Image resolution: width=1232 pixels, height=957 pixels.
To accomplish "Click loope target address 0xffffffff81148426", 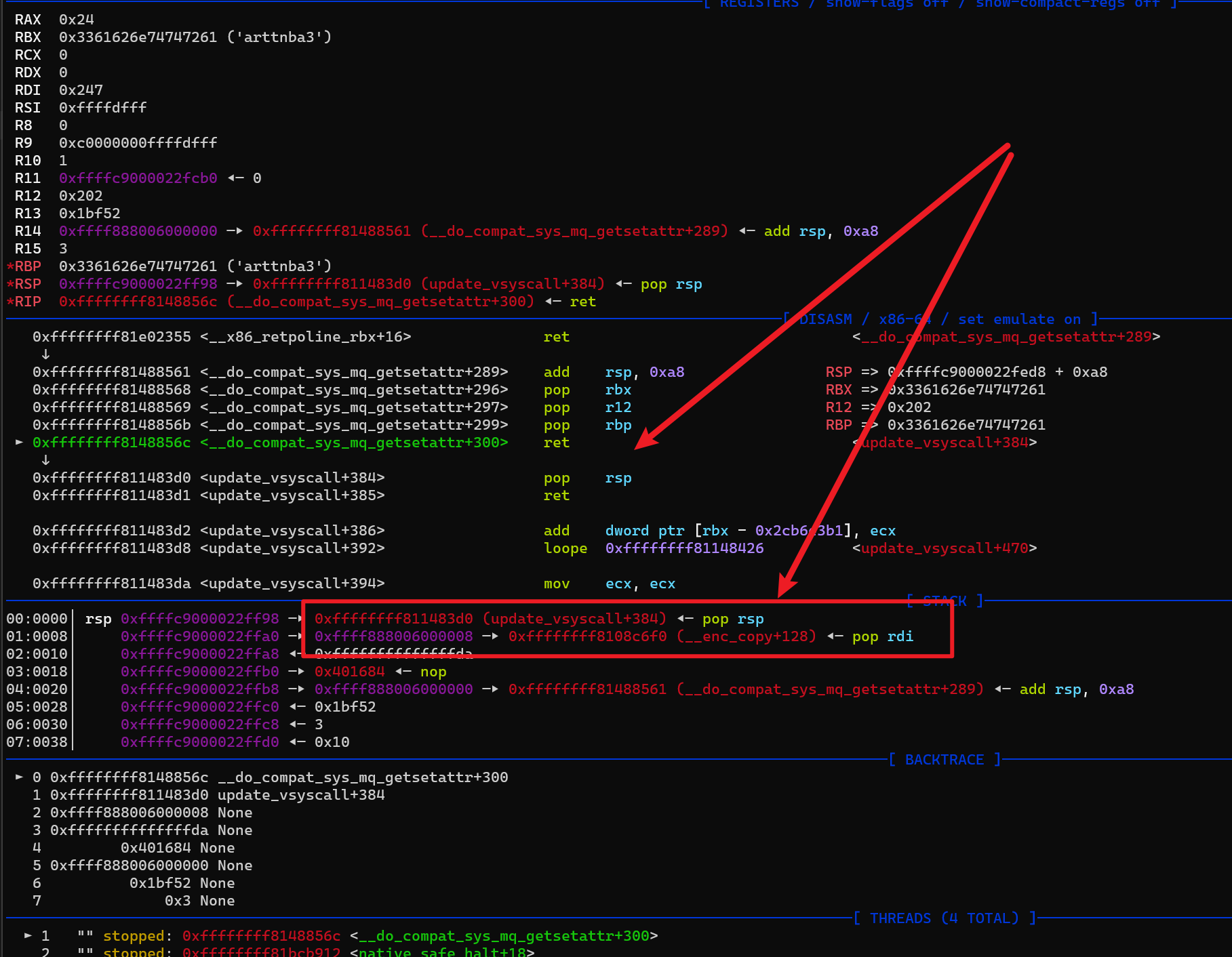I will click(684, 548).
